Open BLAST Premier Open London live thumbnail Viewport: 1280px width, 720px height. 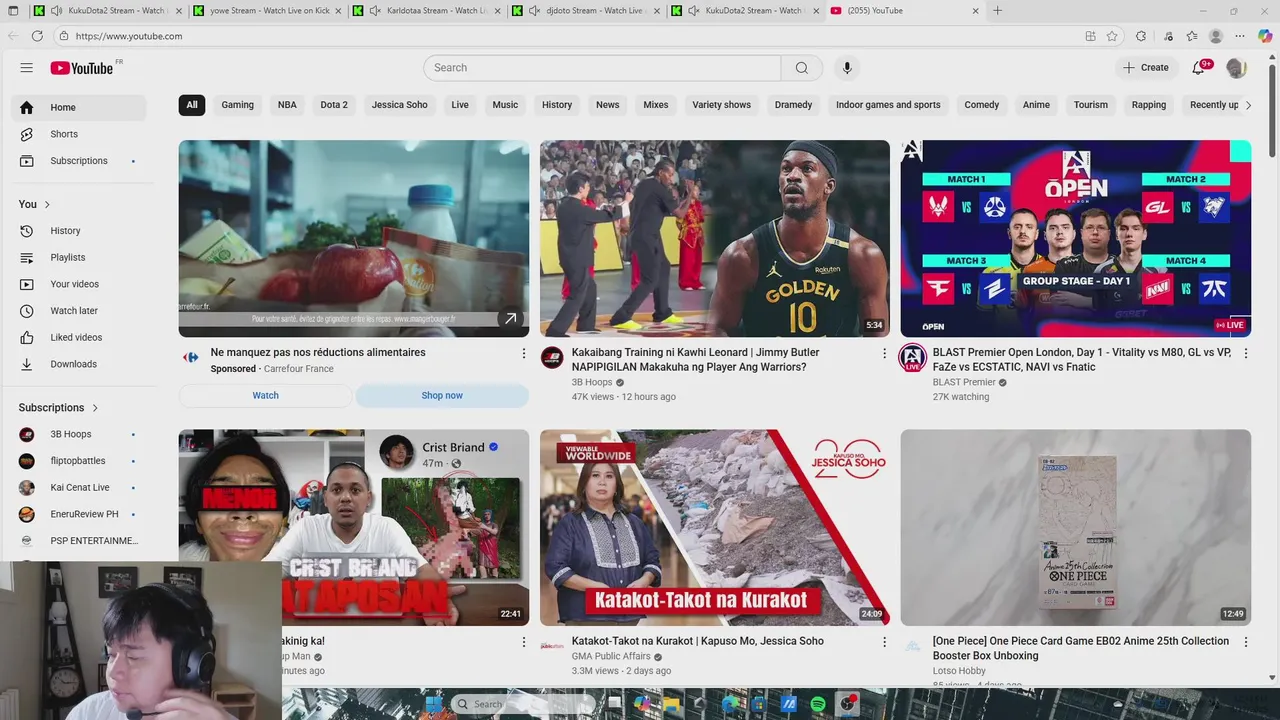point(1075,238)
